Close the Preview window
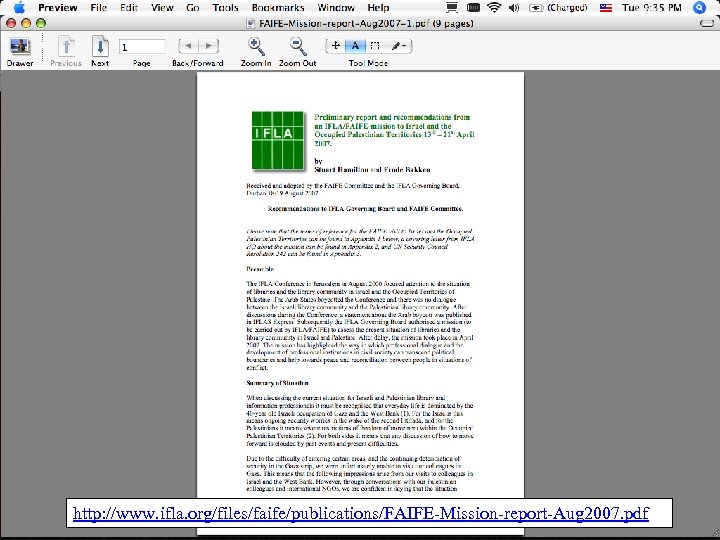The width and height of the screenshot is (720, 540). point(11,23)
